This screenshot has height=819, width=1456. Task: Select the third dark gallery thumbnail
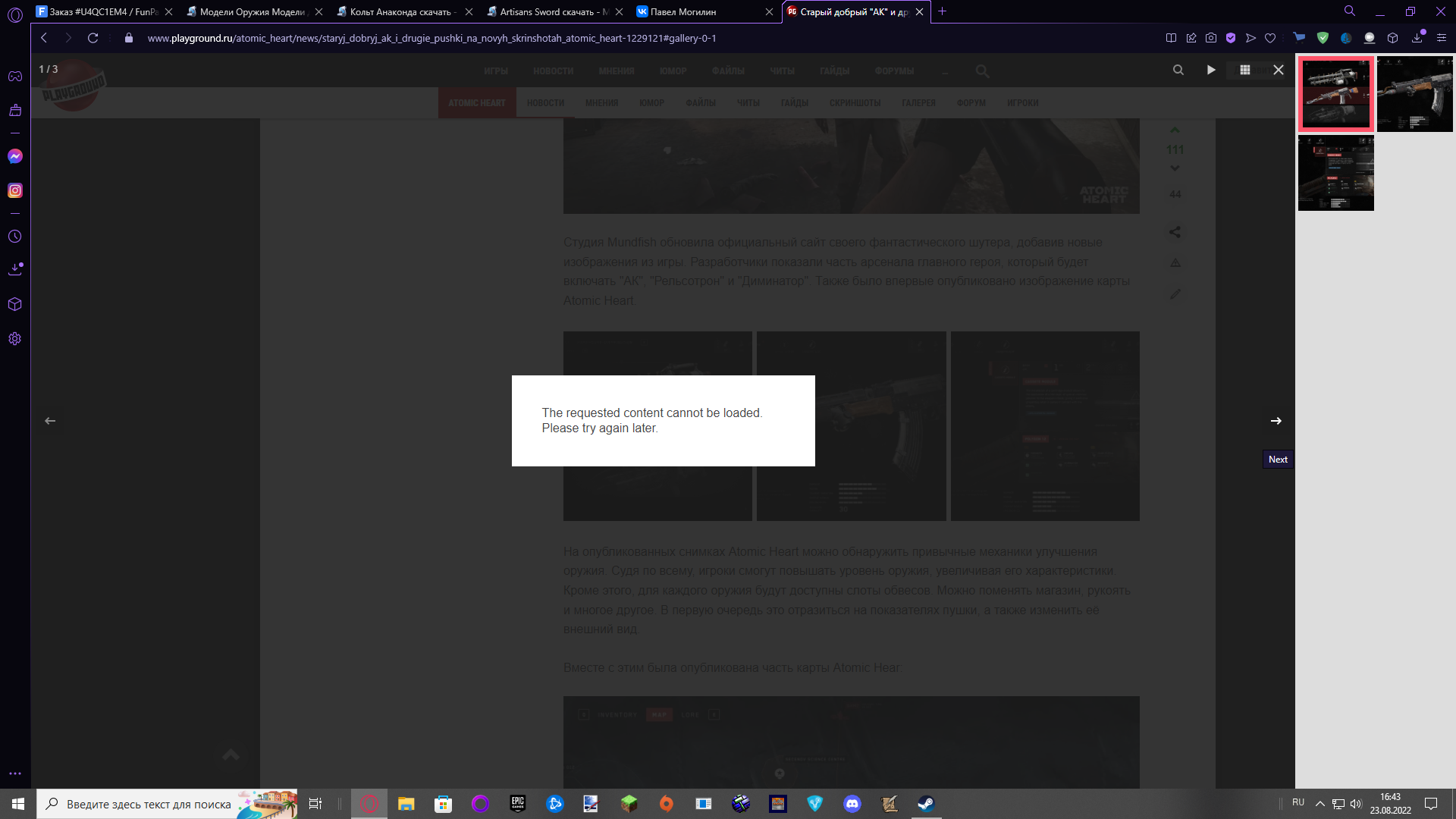[1335, 173]
